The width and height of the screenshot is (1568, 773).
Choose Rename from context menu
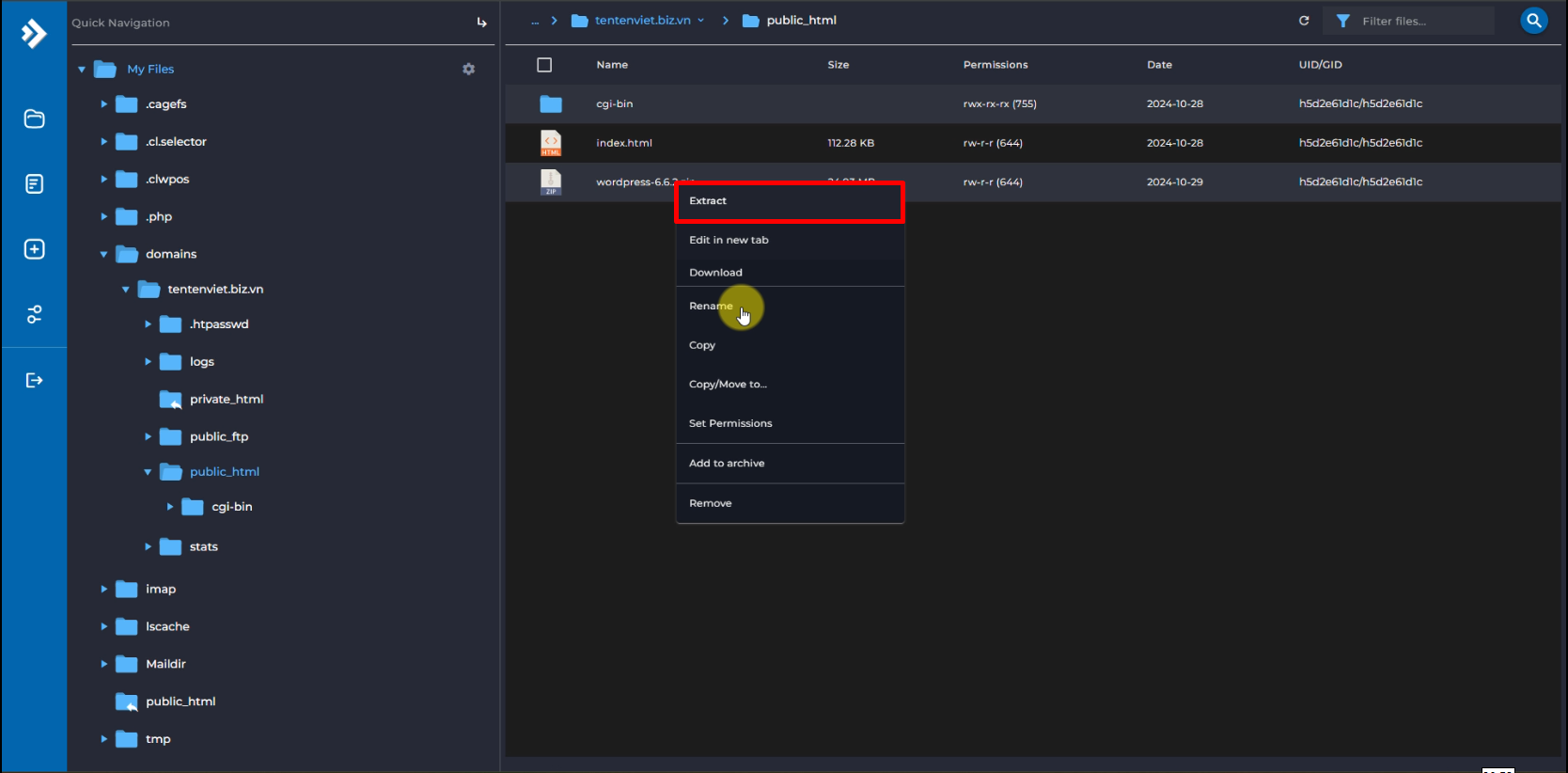pyautogui.click(x=790, y=306)
